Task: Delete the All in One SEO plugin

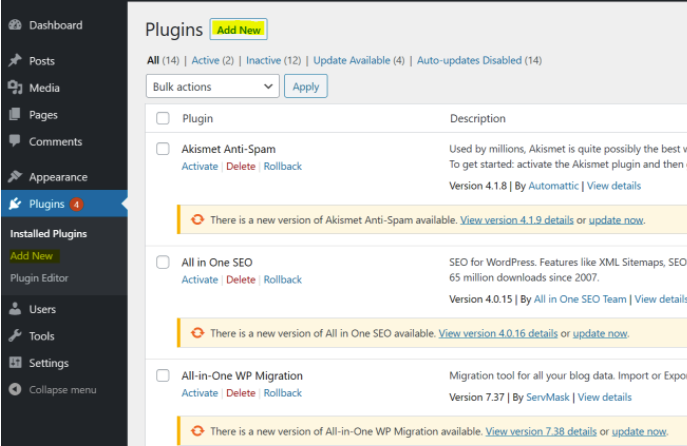Action: pyautogui.click(x=241, y=280)
